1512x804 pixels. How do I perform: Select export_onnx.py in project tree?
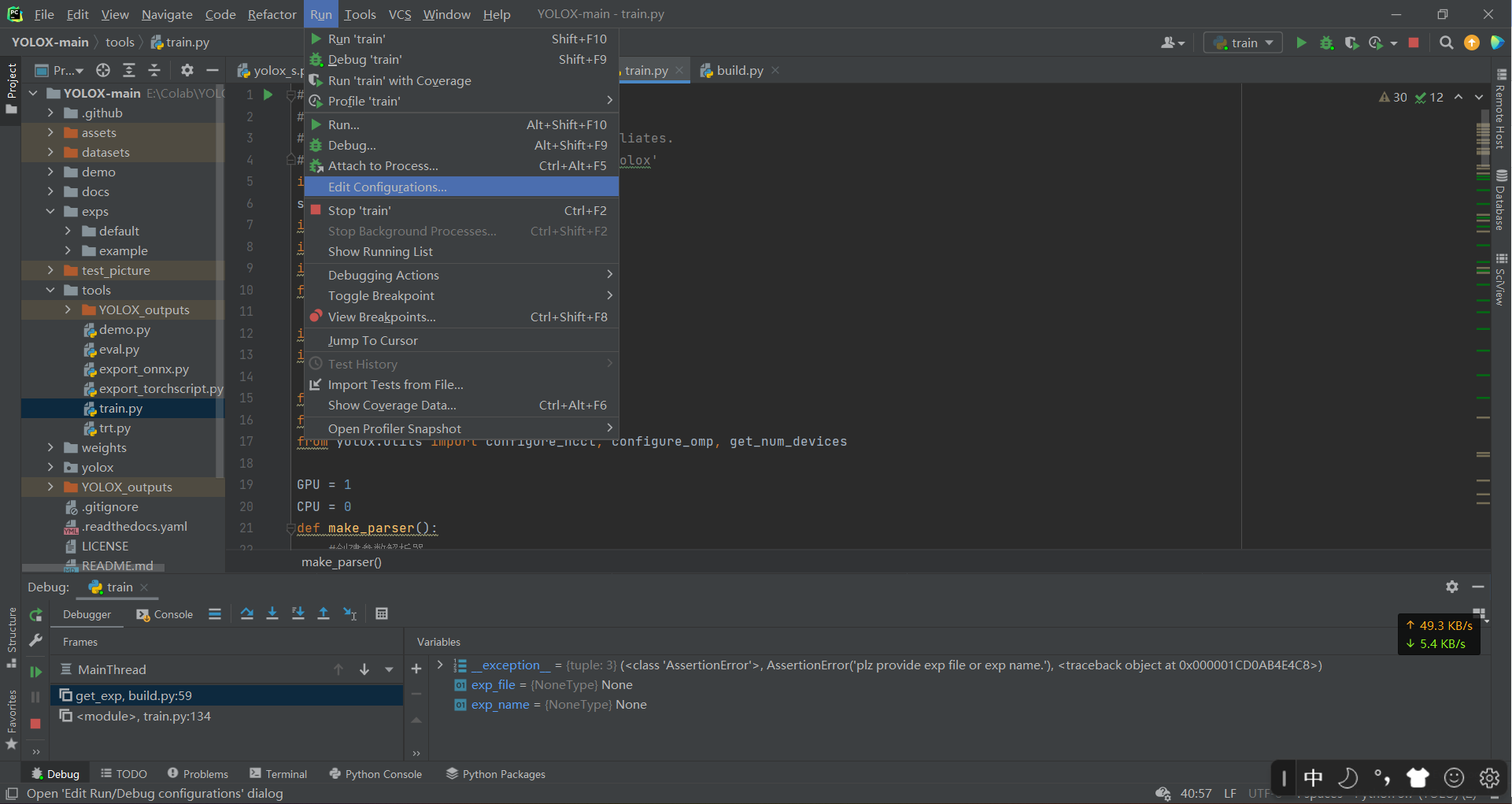143,369
